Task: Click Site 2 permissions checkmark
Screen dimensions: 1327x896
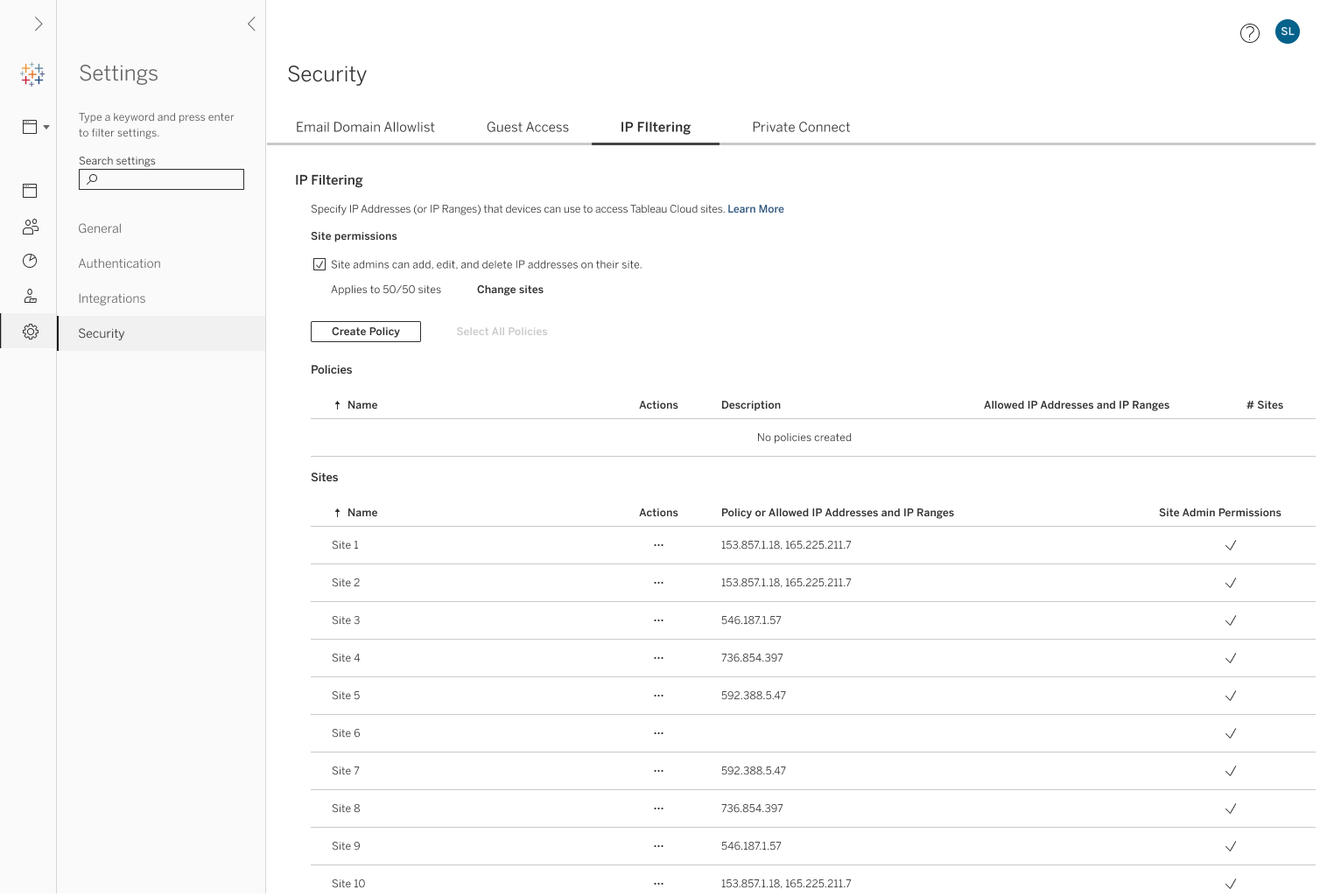Action: (1230, 583)
